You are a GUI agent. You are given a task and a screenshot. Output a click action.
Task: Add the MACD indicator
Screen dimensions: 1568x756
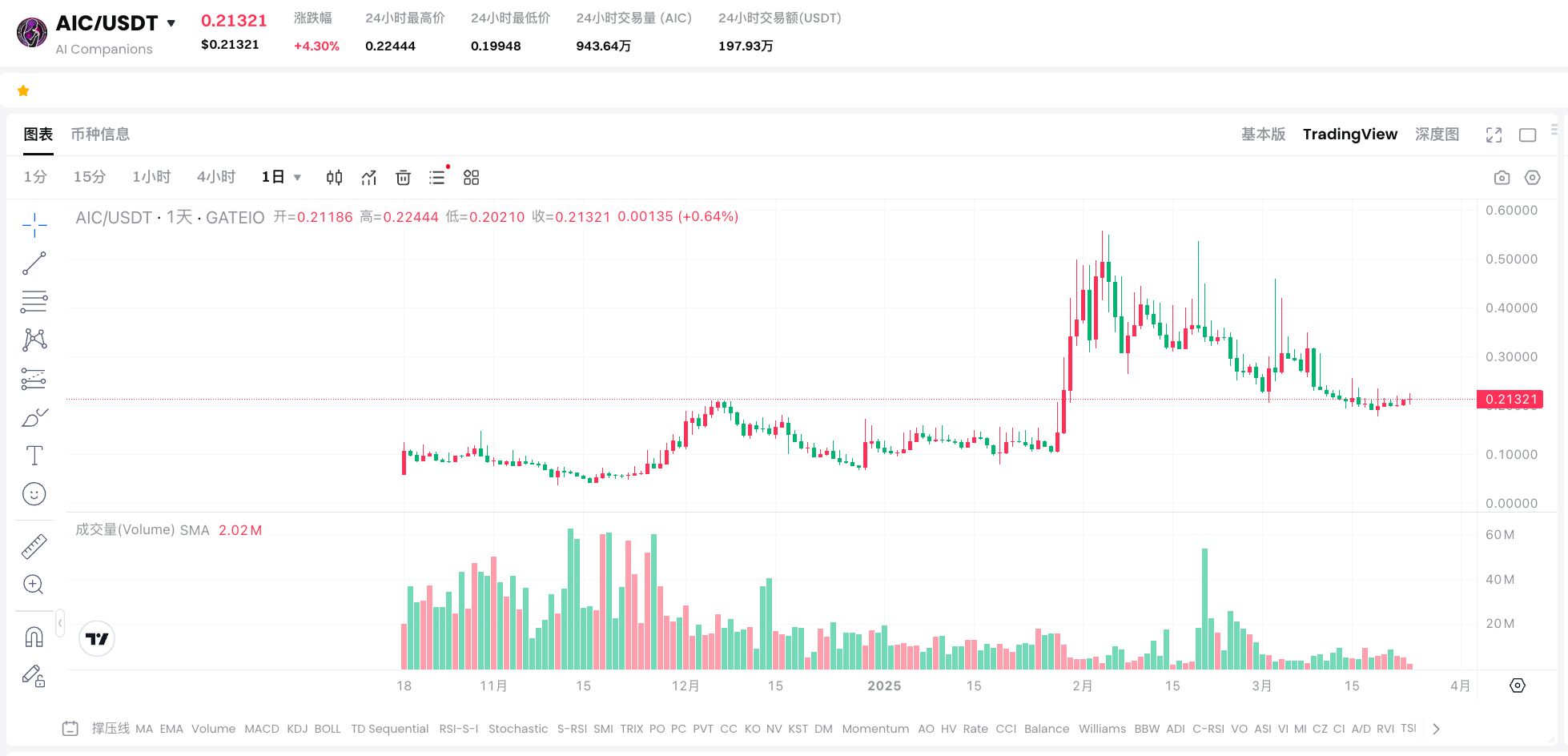(262, 729)
